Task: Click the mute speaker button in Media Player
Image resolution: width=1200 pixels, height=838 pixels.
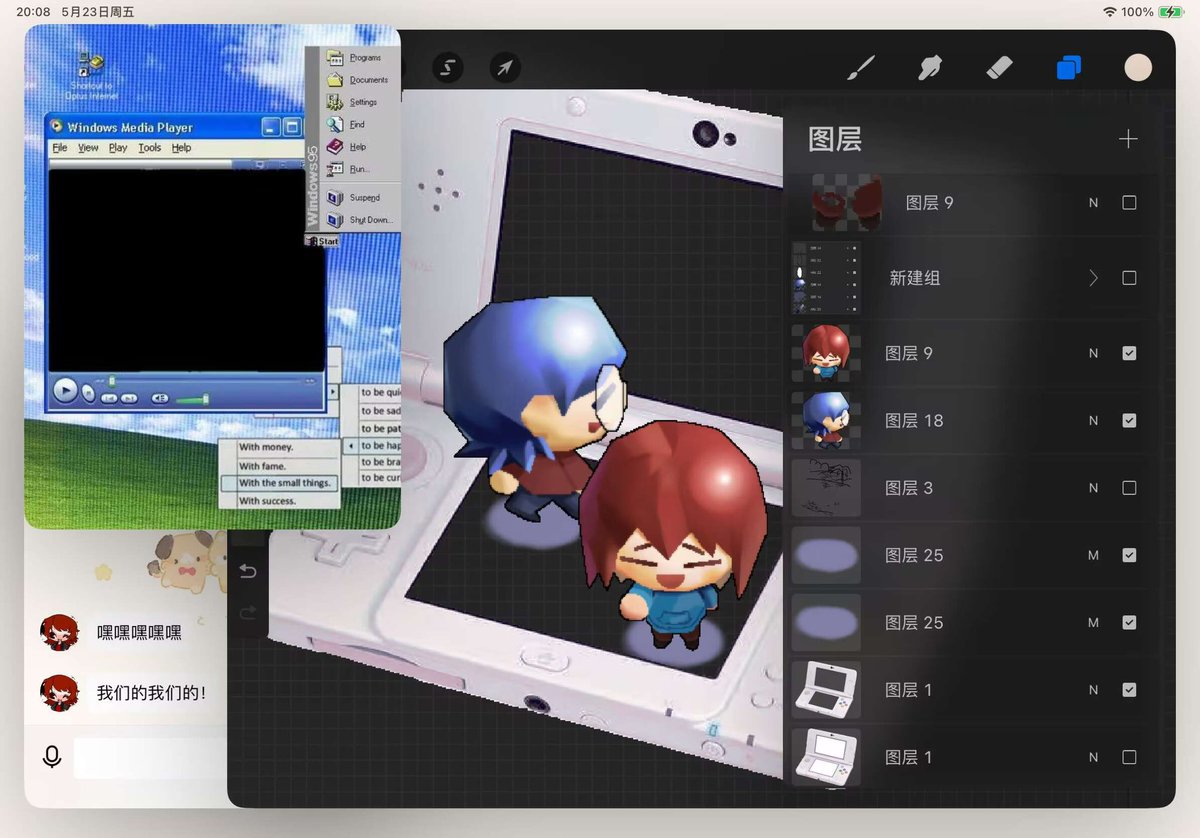Action: point(160,398)
